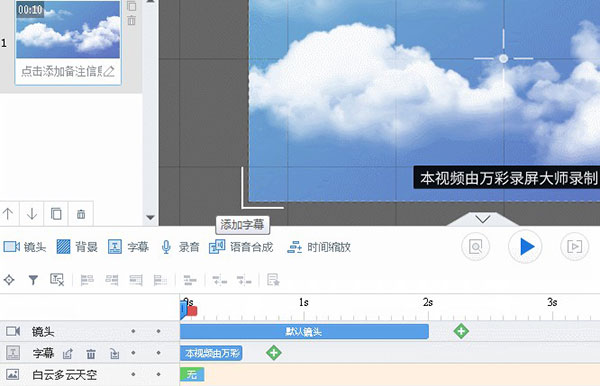Play the video with blue play button

[525, 246]
